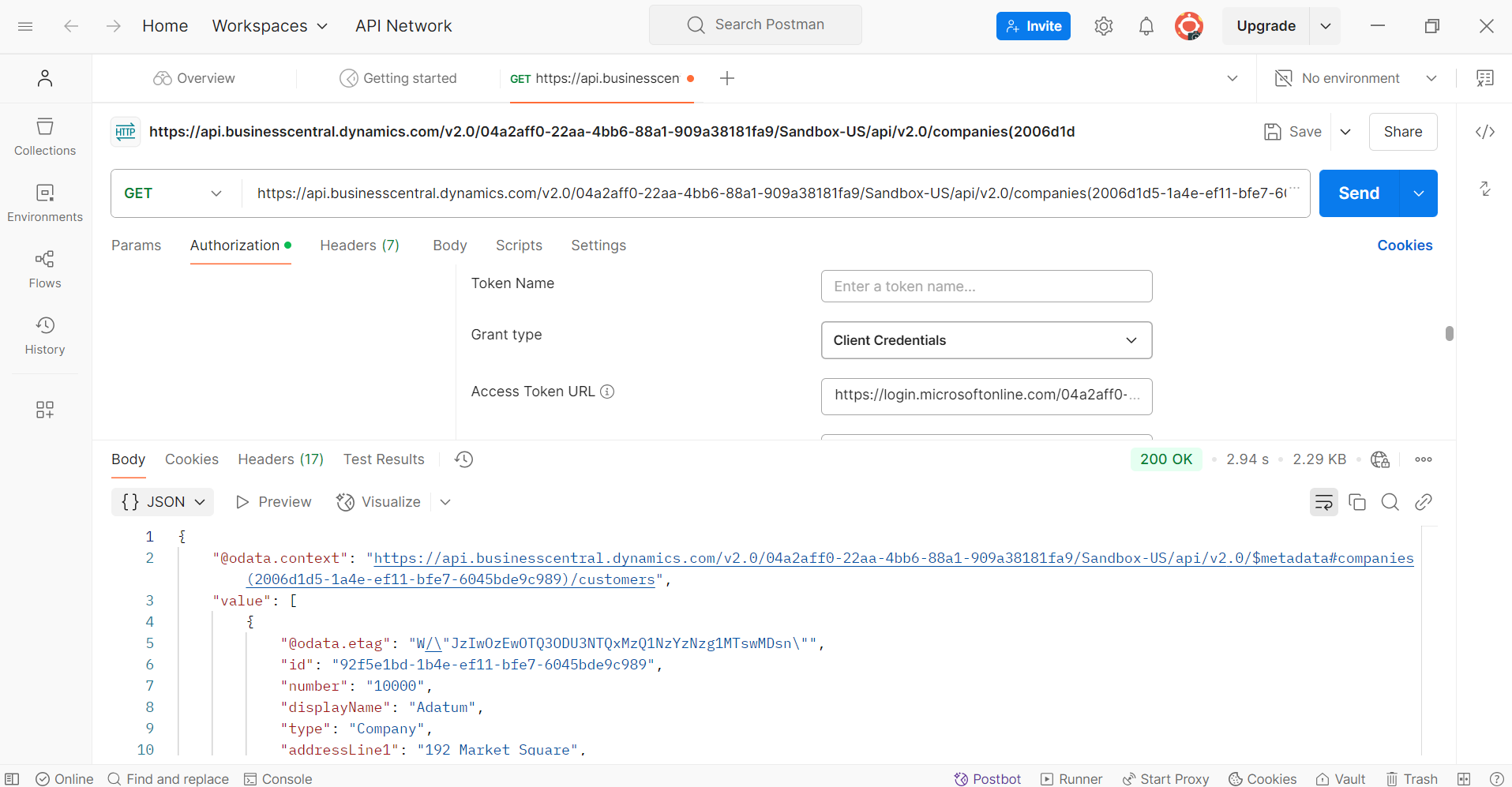Open the GET method dropdown

tap(173, 193)
